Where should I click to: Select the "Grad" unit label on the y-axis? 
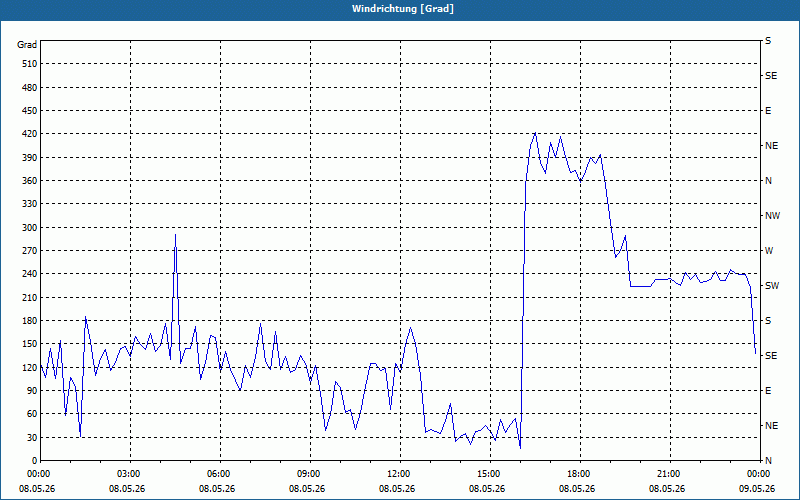27,45
